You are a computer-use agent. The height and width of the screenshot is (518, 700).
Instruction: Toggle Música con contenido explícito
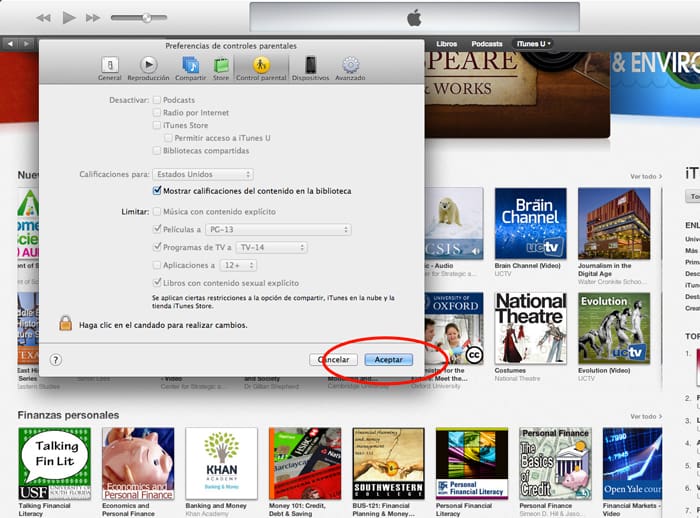(x=157, y=211)
